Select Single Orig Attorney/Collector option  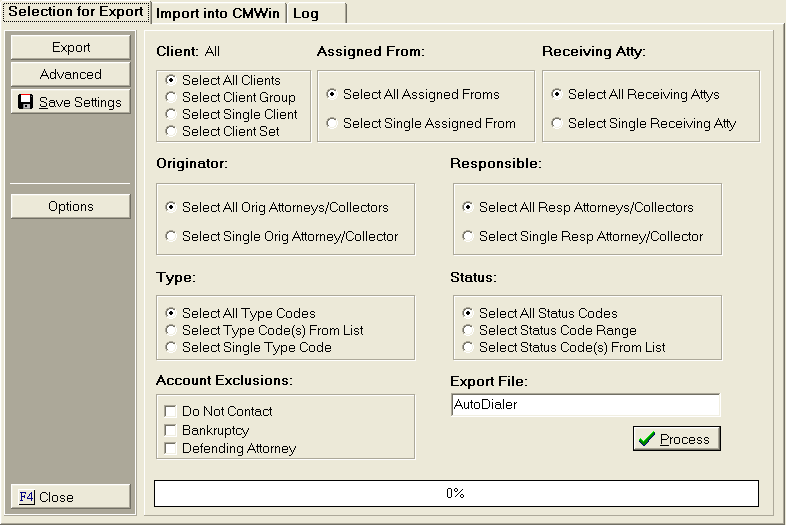pos(172,236)
